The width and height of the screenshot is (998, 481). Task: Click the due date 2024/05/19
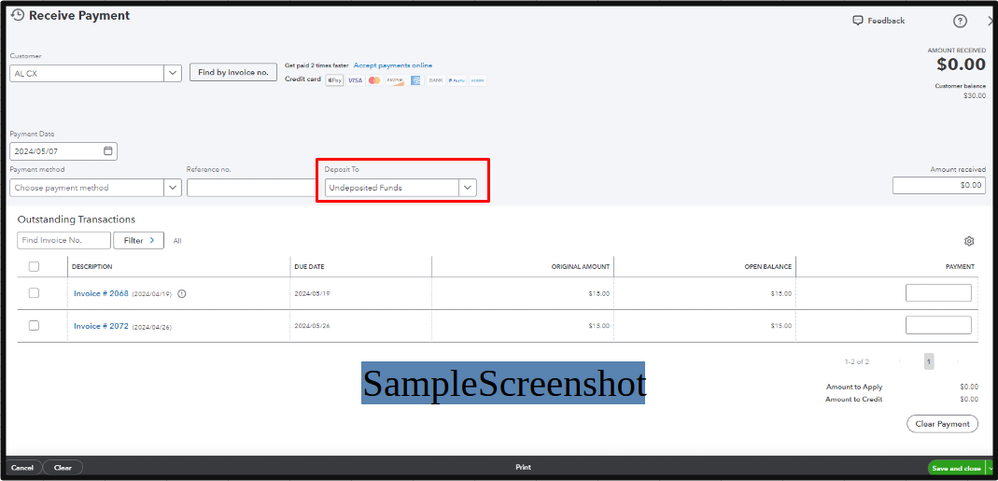[x=313, y=294]
